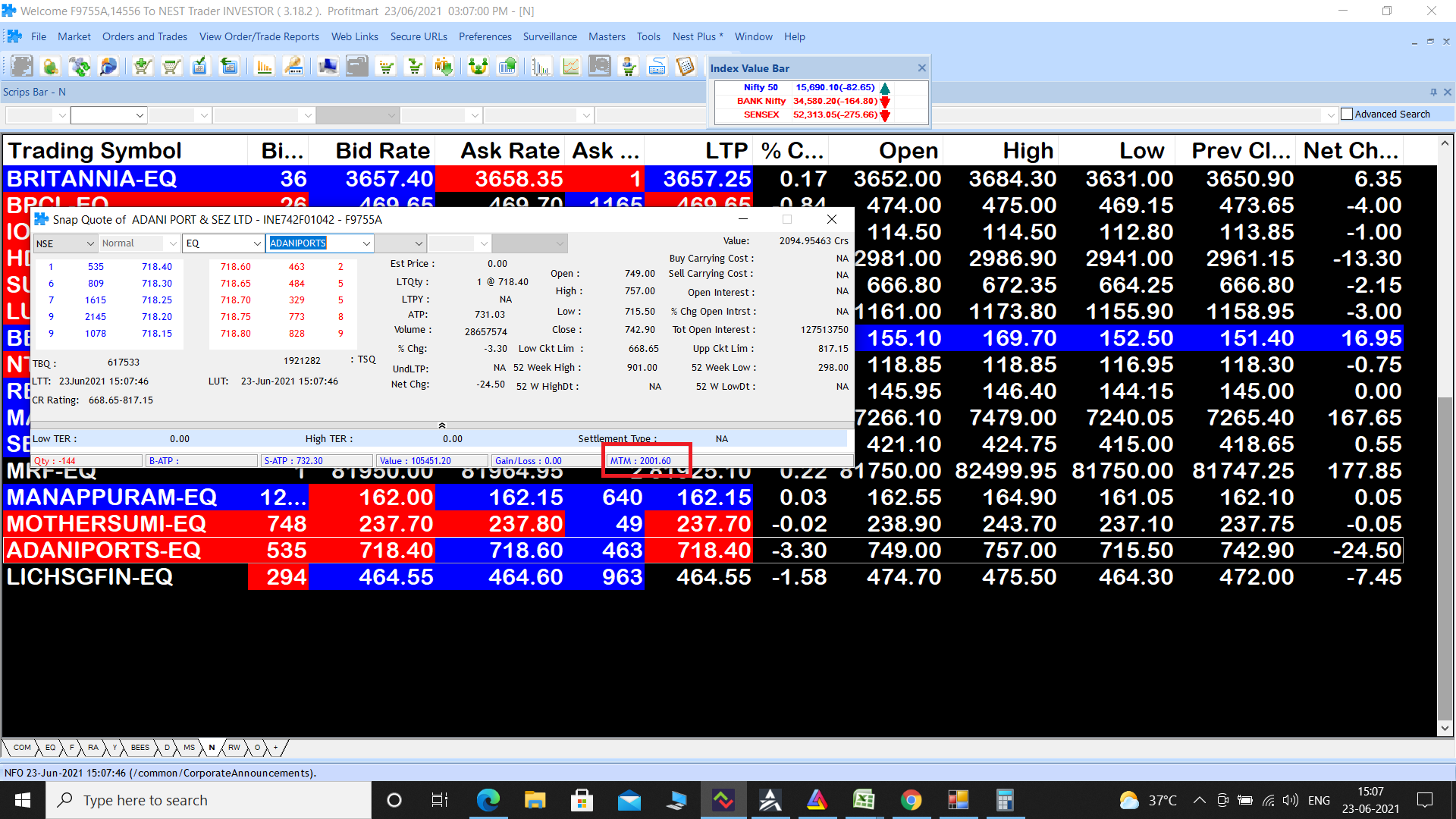1456x819 pixels.
Task: Click the keyboard shortcuts toolbar icon
Action: click(x=657, y=67)
